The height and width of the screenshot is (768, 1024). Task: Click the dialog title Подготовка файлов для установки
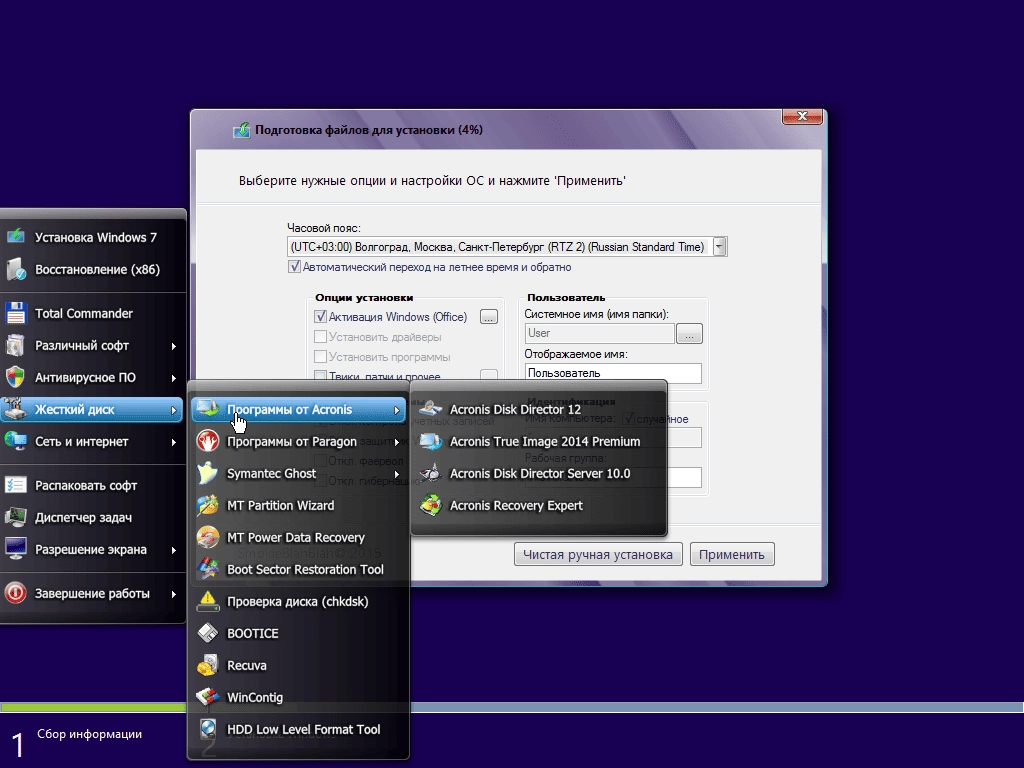click(368, 130)
